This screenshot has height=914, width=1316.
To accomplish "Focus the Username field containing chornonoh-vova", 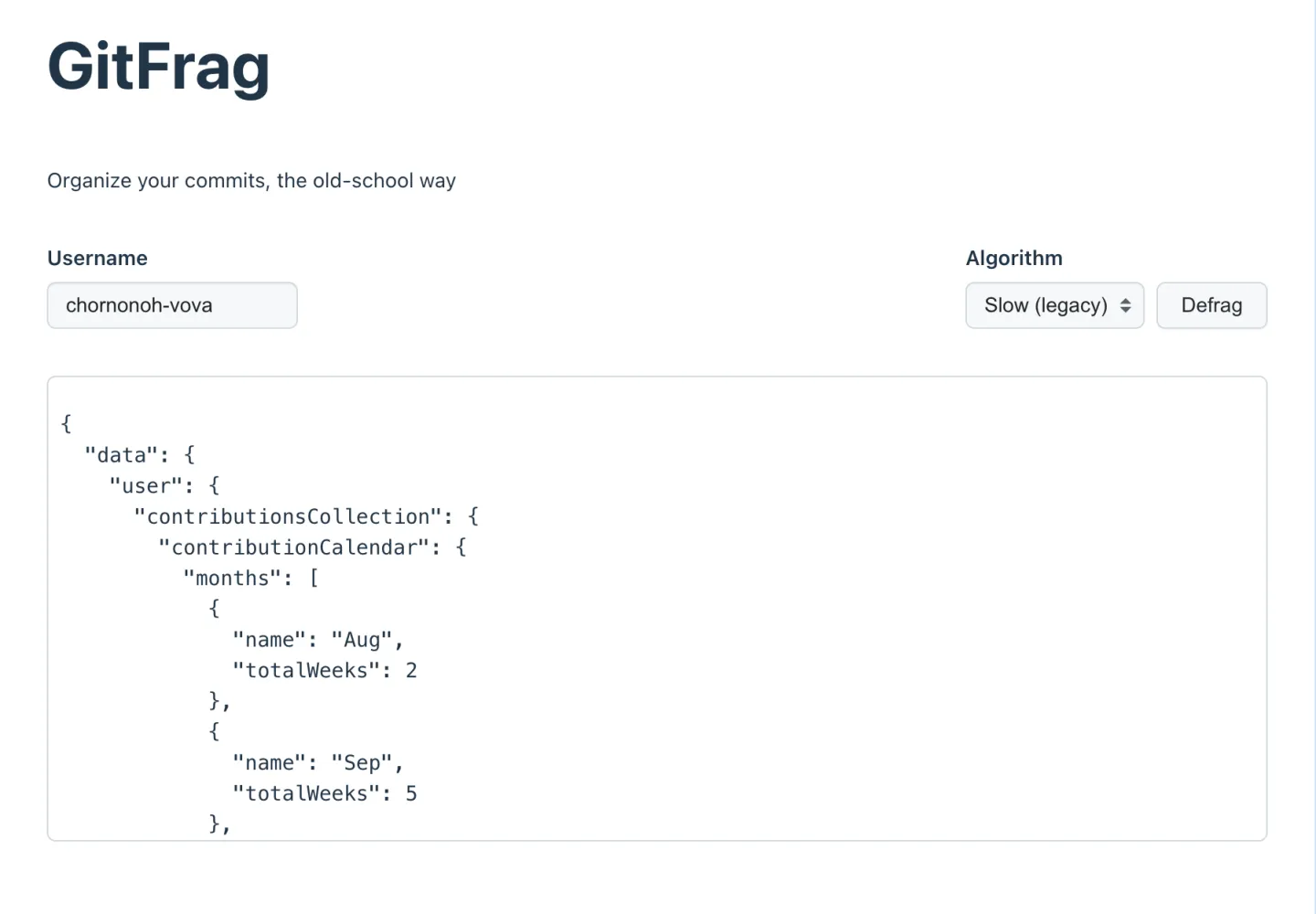I will click(x=172, y=305).
